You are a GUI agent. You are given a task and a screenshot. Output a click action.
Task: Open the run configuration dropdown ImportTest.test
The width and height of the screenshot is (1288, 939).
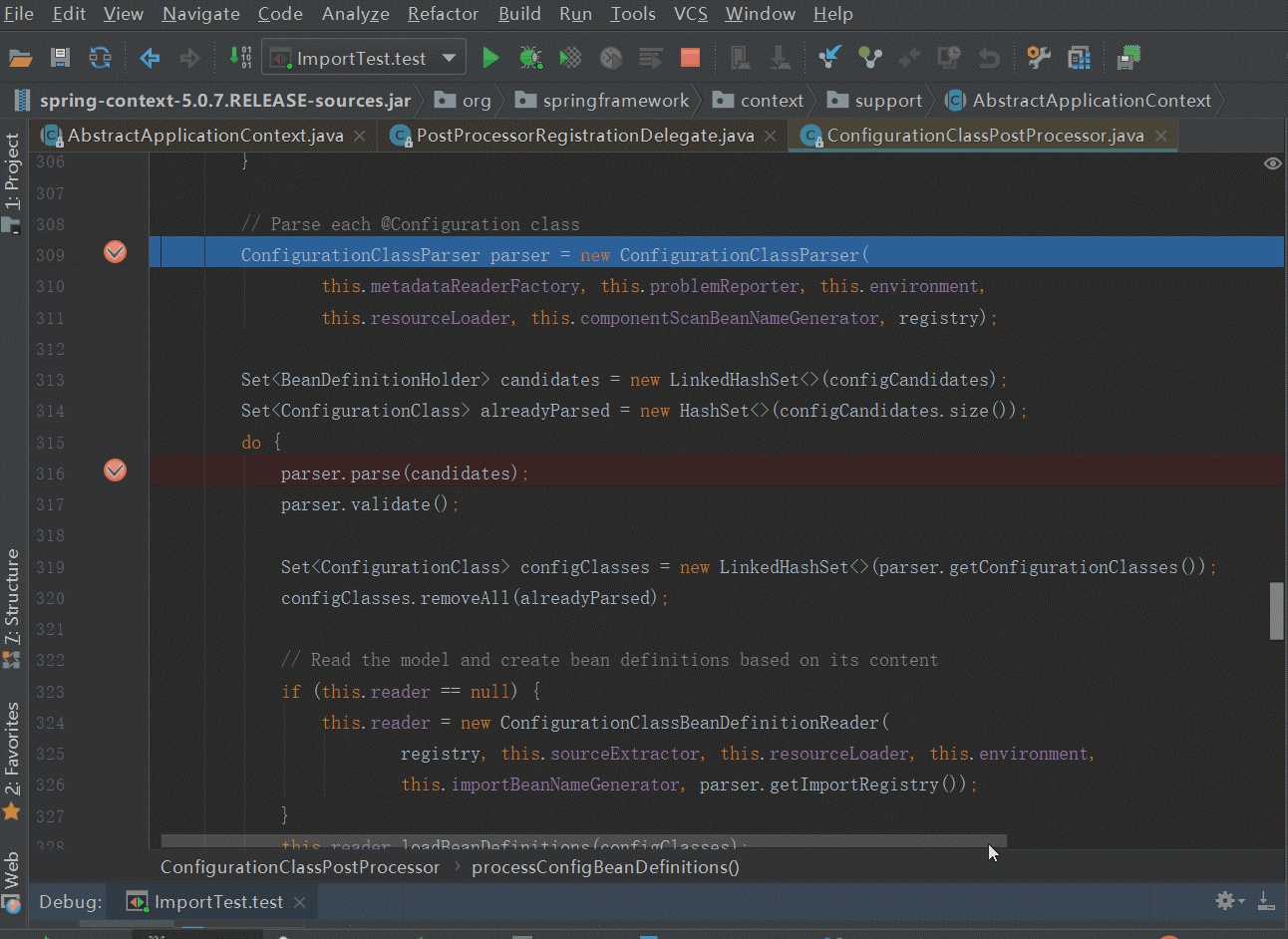click(364, 58)
